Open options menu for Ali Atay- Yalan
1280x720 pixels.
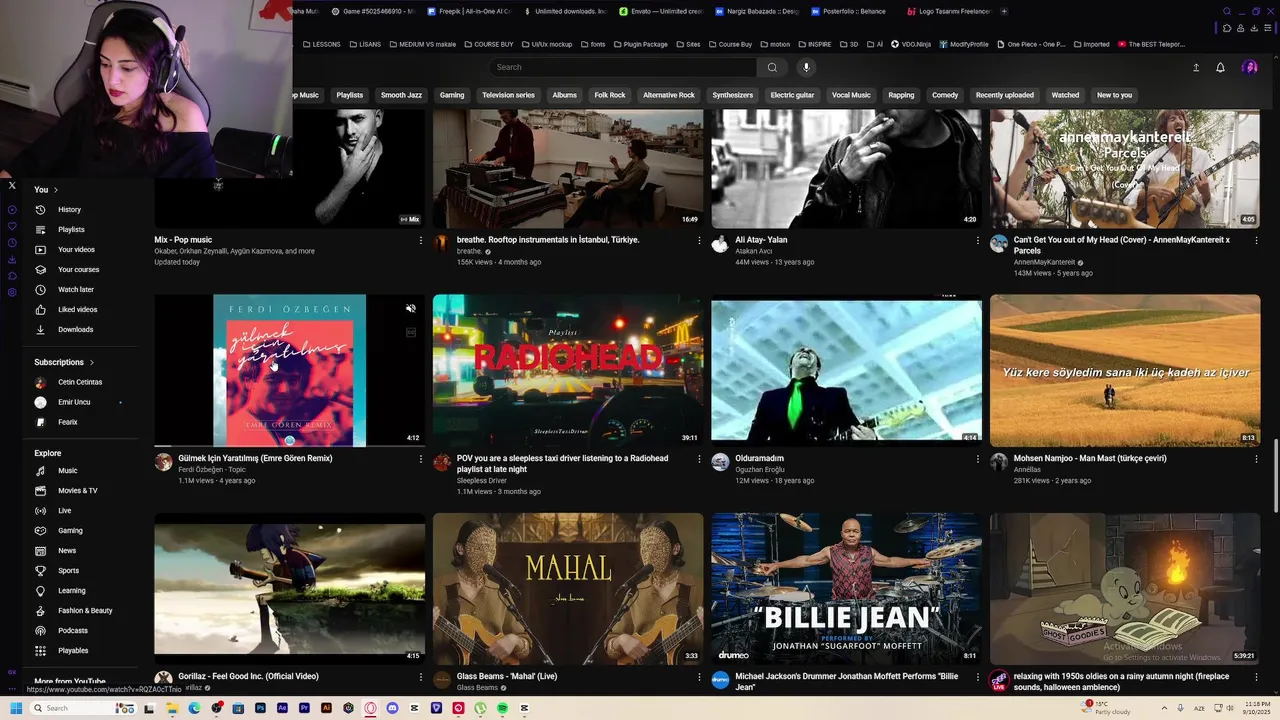(978, 240)
